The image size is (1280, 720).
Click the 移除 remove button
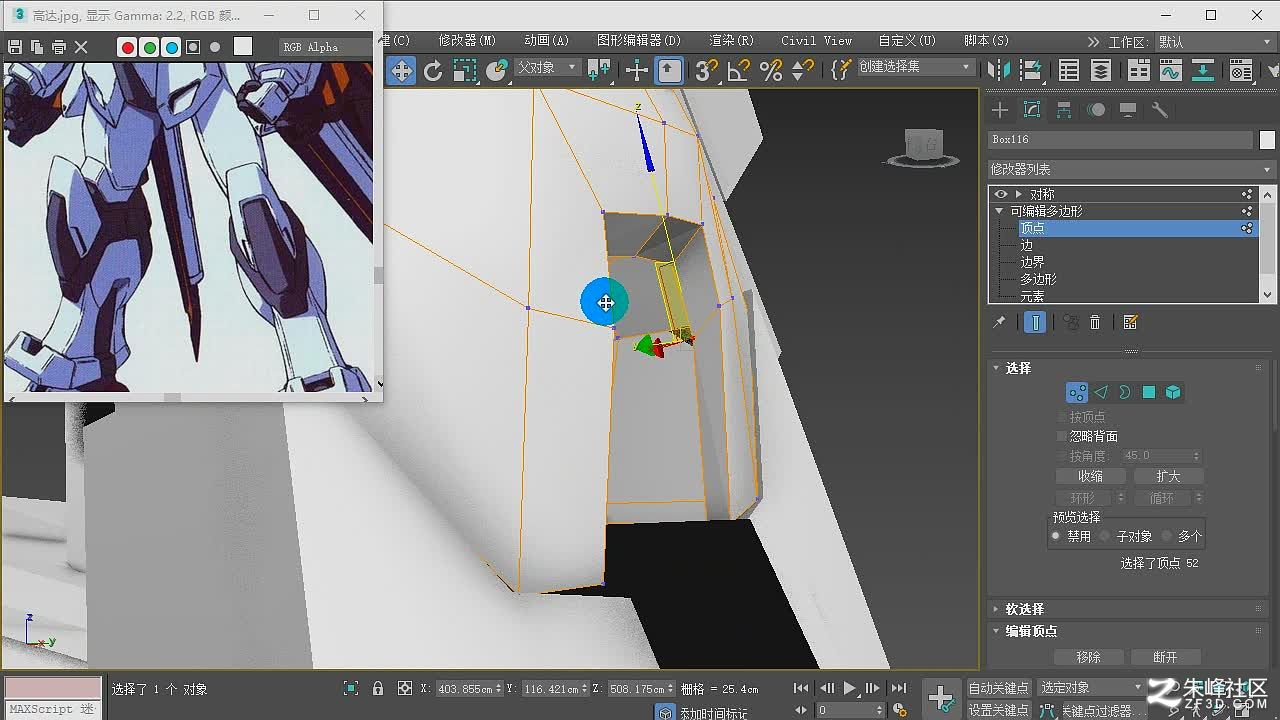[1089, 657]
